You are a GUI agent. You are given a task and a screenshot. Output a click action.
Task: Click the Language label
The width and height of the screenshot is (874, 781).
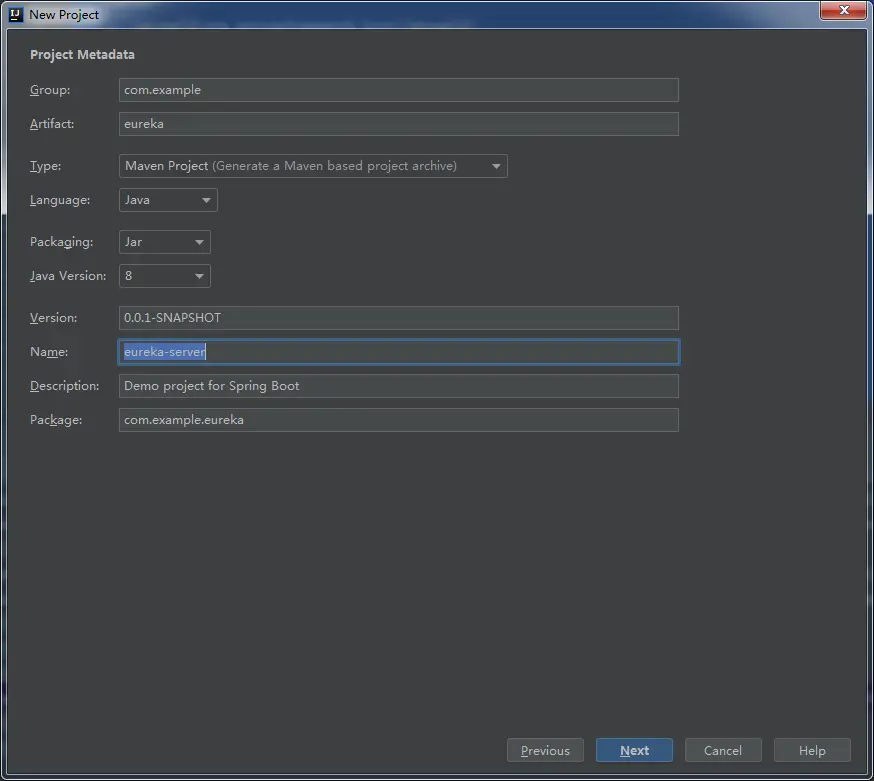60,200
